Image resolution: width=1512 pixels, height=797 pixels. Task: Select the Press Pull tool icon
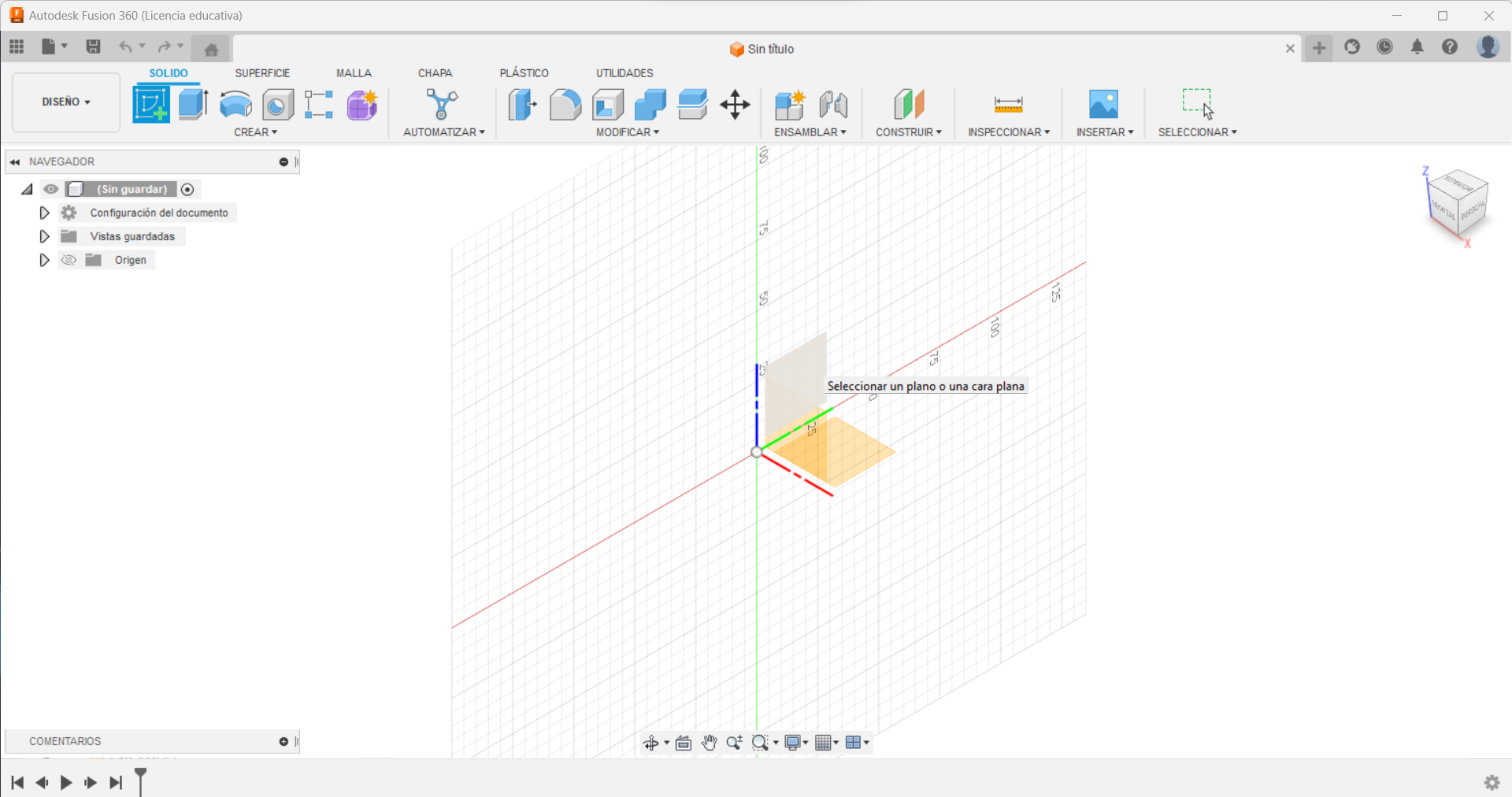522,105
